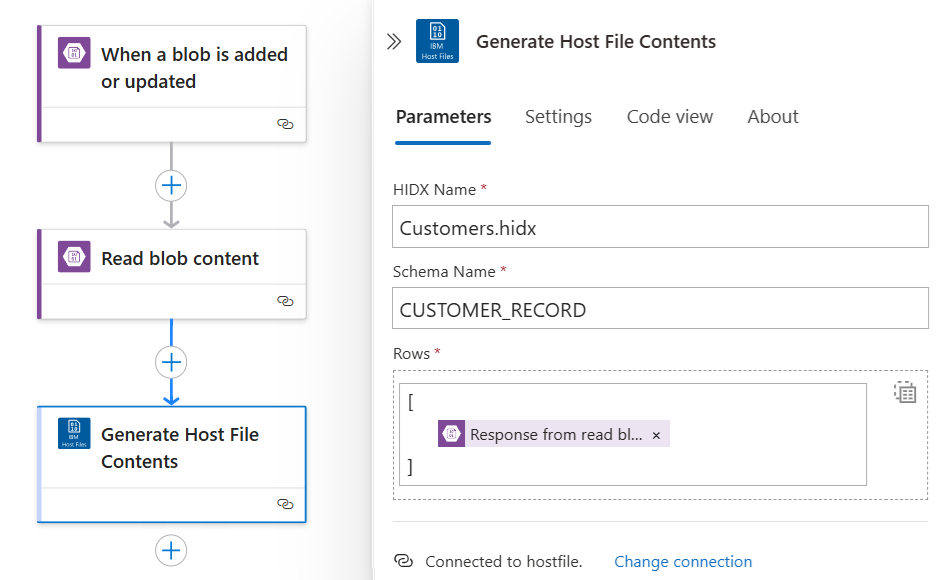Click connection link icon on Generate Host File card
This screenshot has height=580, width=950.
285,504
